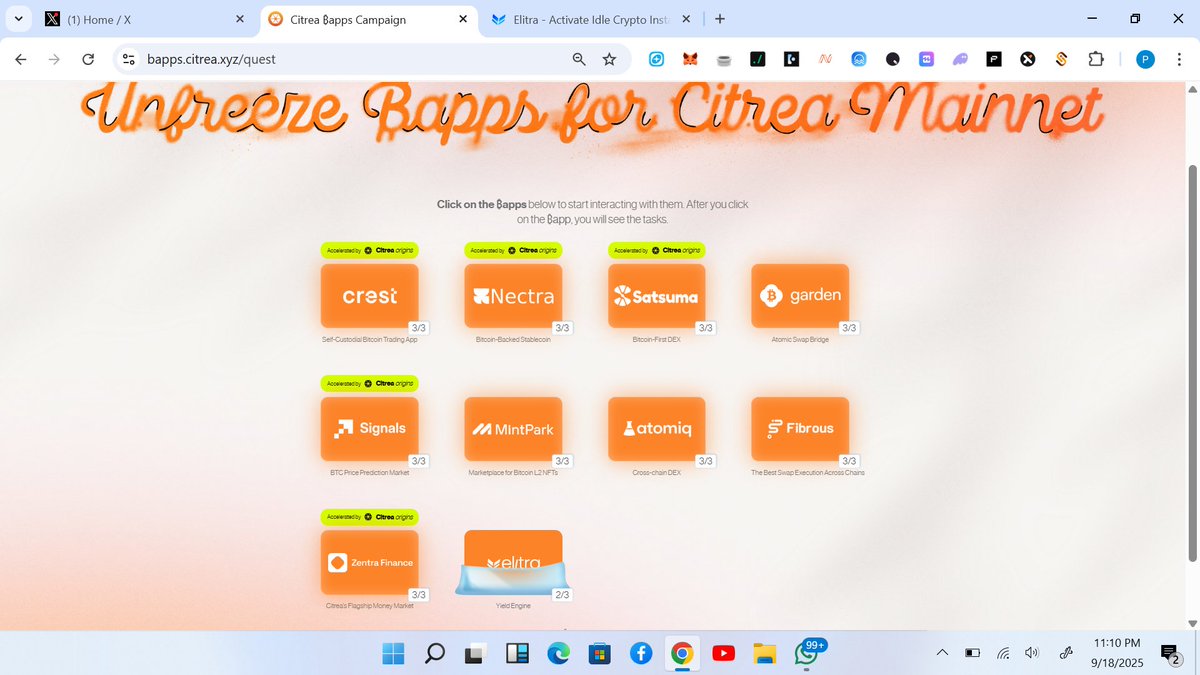Open the Extensions puzzle menu
The image size is (1200, 675).
(1095, 60)
